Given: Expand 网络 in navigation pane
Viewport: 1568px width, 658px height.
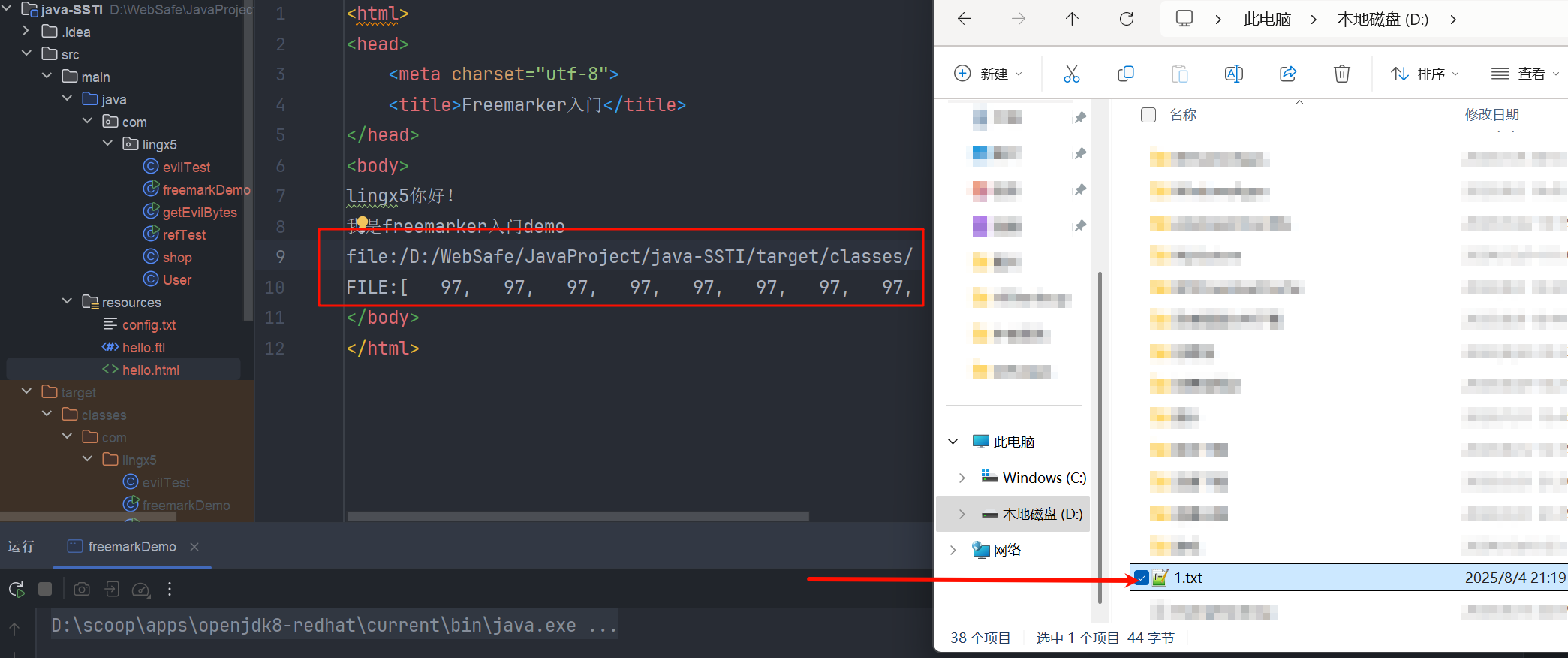Looking at the screenshot, I should [x=953, y=550].
